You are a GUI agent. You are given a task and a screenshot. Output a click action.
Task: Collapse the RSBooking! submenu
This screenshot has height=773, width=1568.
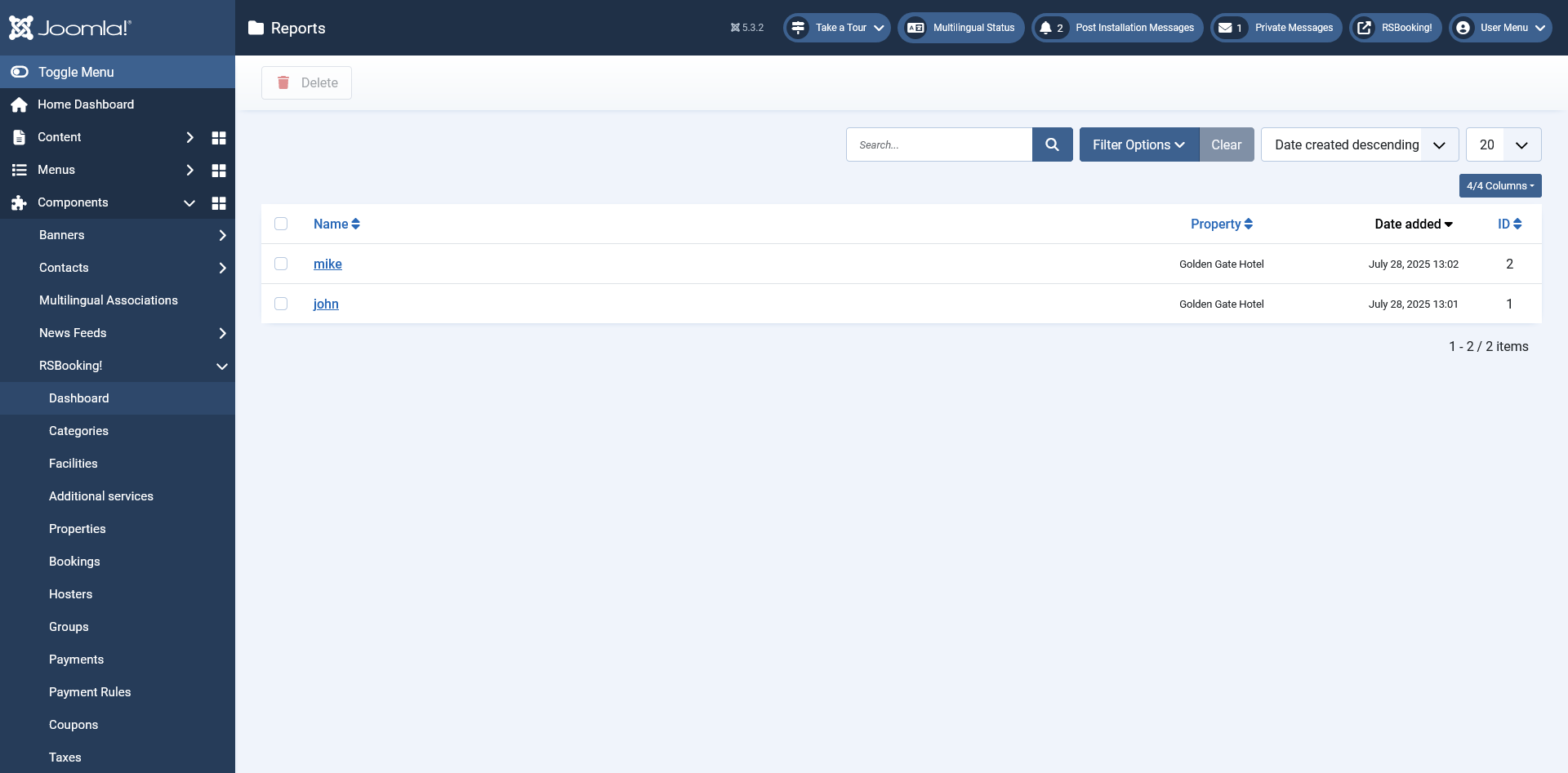(222, 367)
